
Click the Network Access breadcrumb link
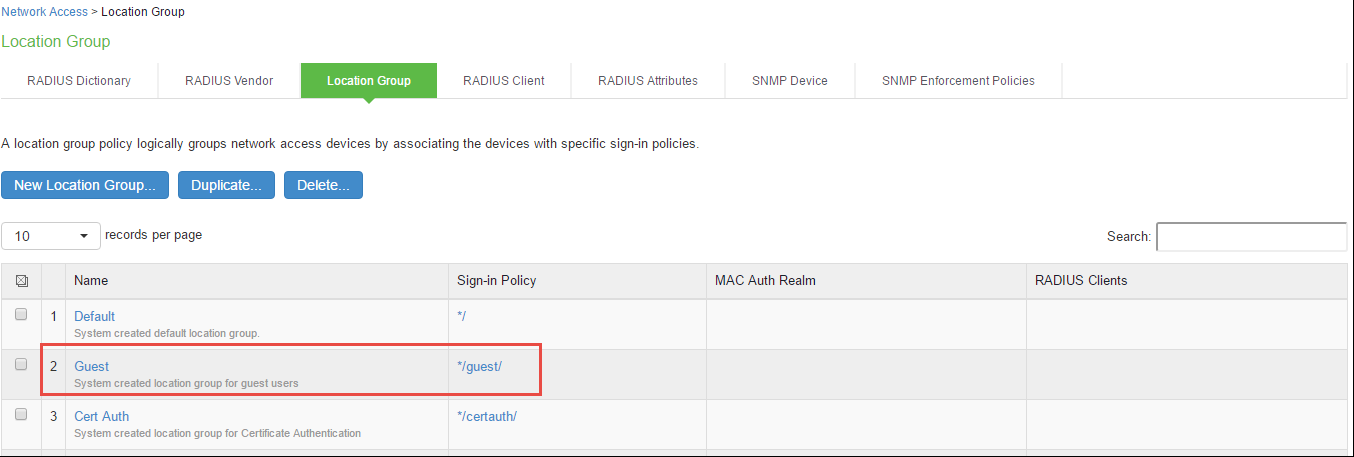coord(43,12)
